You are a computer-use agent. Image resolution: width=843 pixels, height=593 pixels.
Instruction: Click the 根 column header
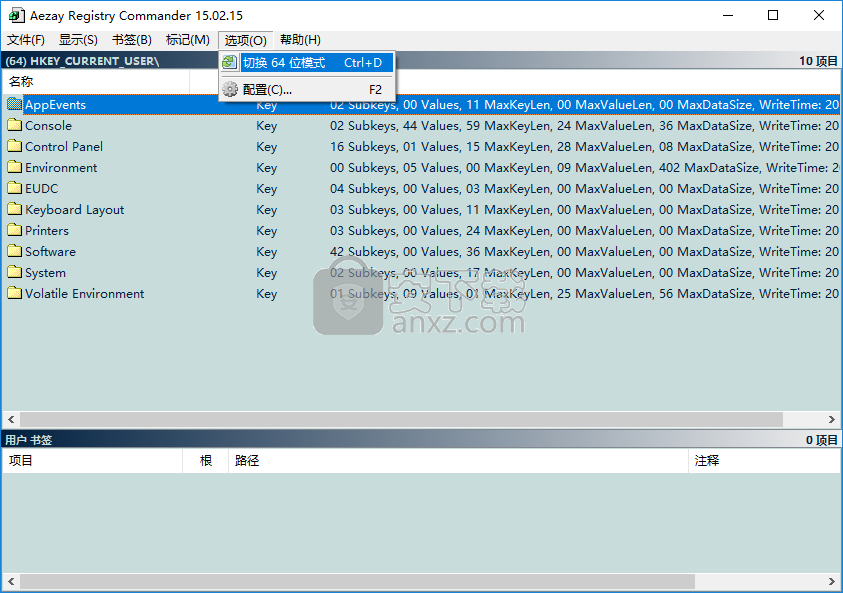pos(205,460)
